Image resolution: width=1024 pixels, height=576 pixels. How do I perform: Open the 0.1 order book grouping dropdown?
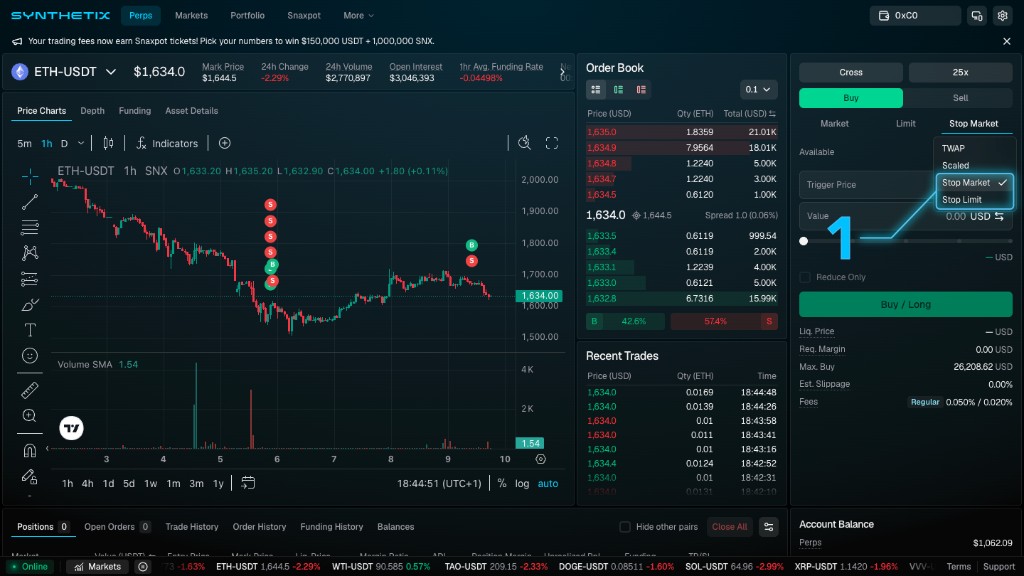758,89
